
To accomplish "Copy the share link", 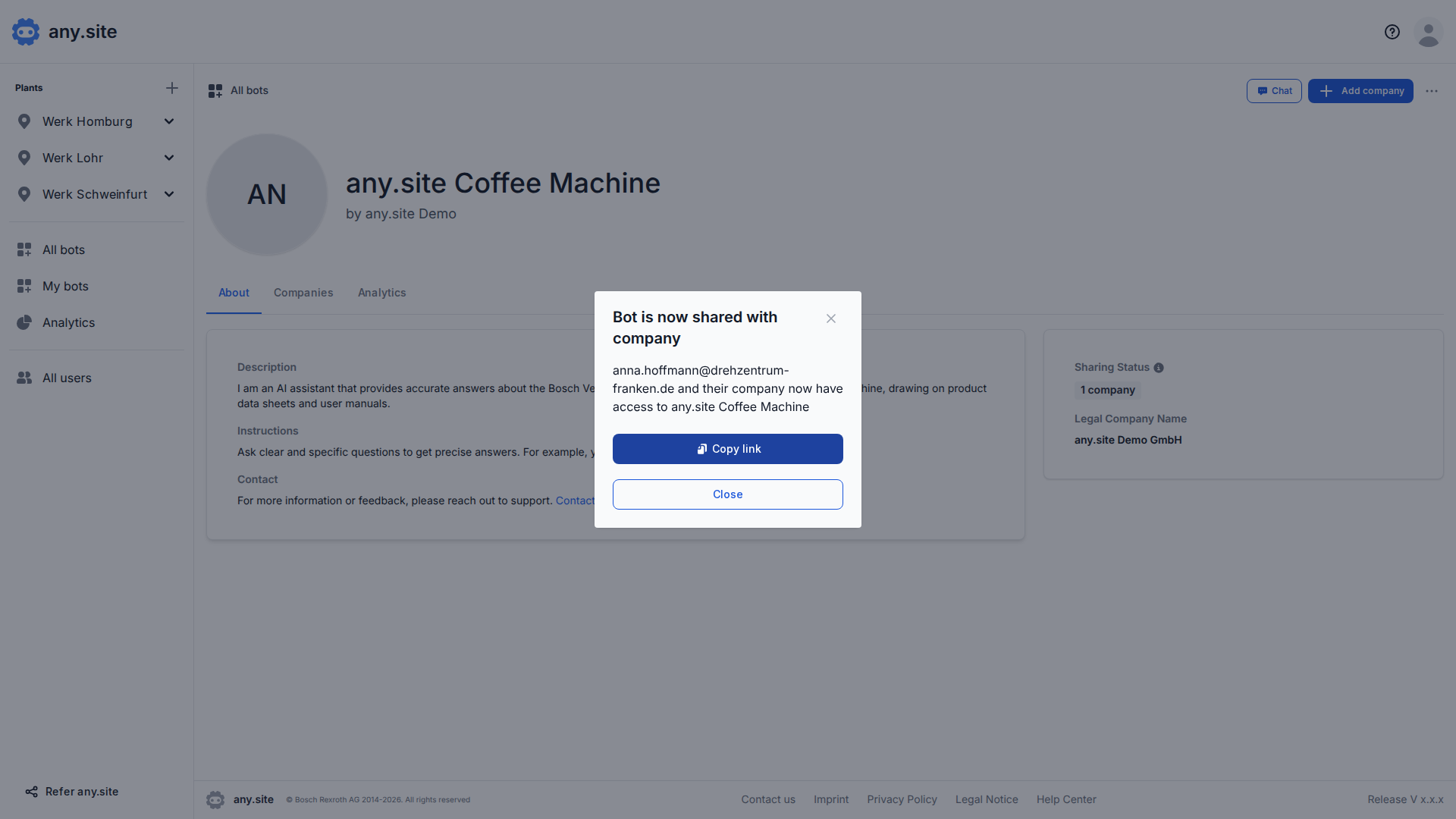I will click(728, 449).
